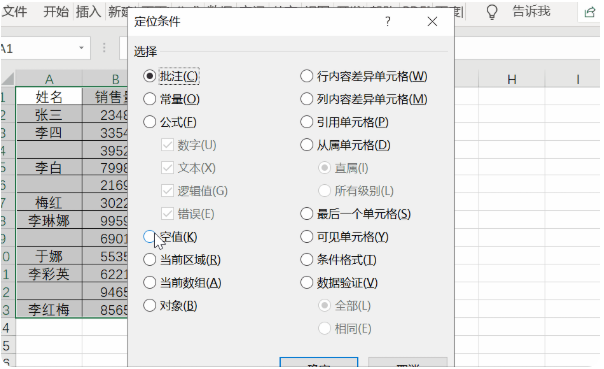Screen dimensions: 604x369
Task: Select column H header
Action: (x=512, y=80)
